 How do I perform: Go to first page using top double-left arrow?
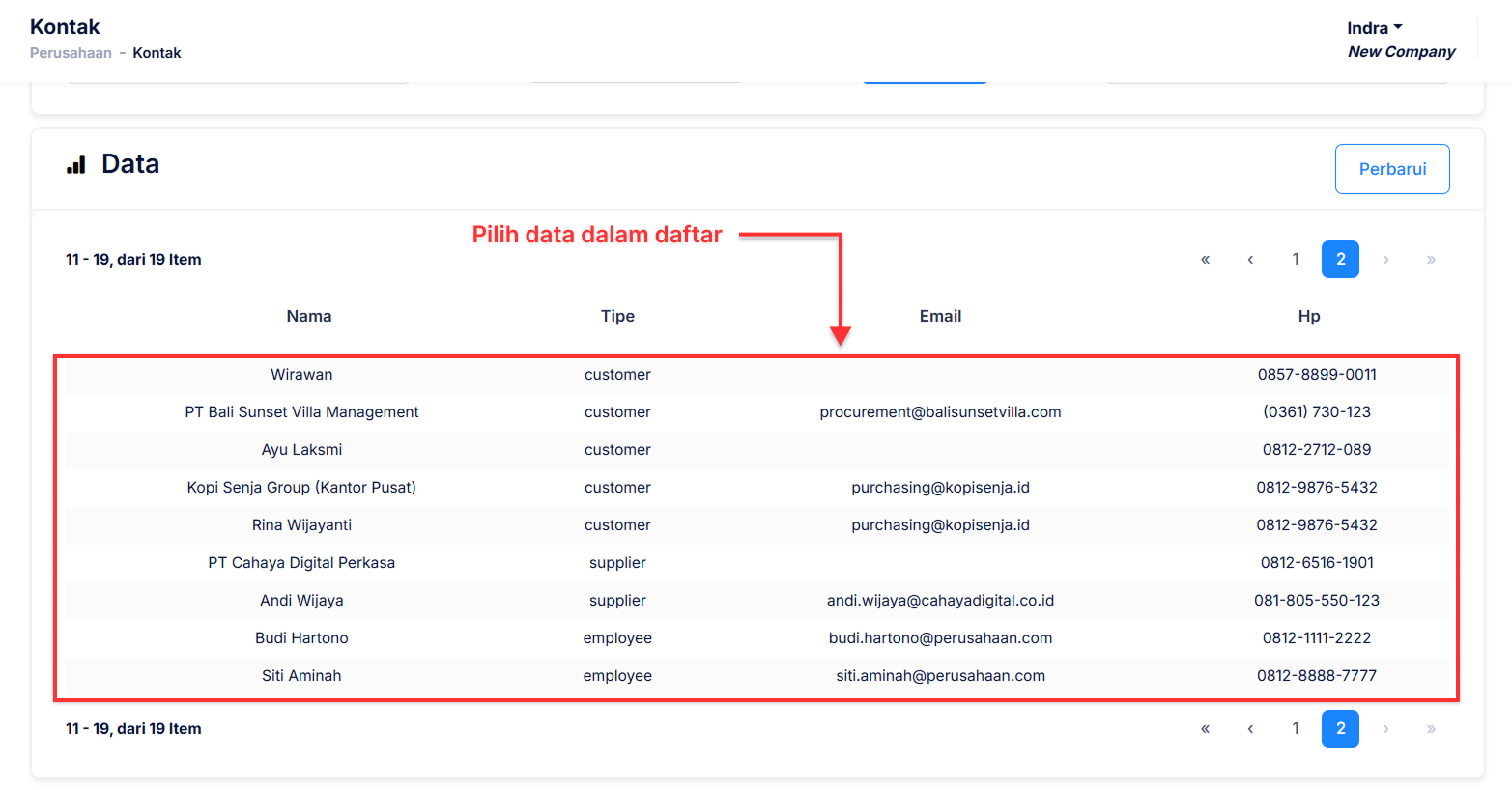tap(1205, 260)
